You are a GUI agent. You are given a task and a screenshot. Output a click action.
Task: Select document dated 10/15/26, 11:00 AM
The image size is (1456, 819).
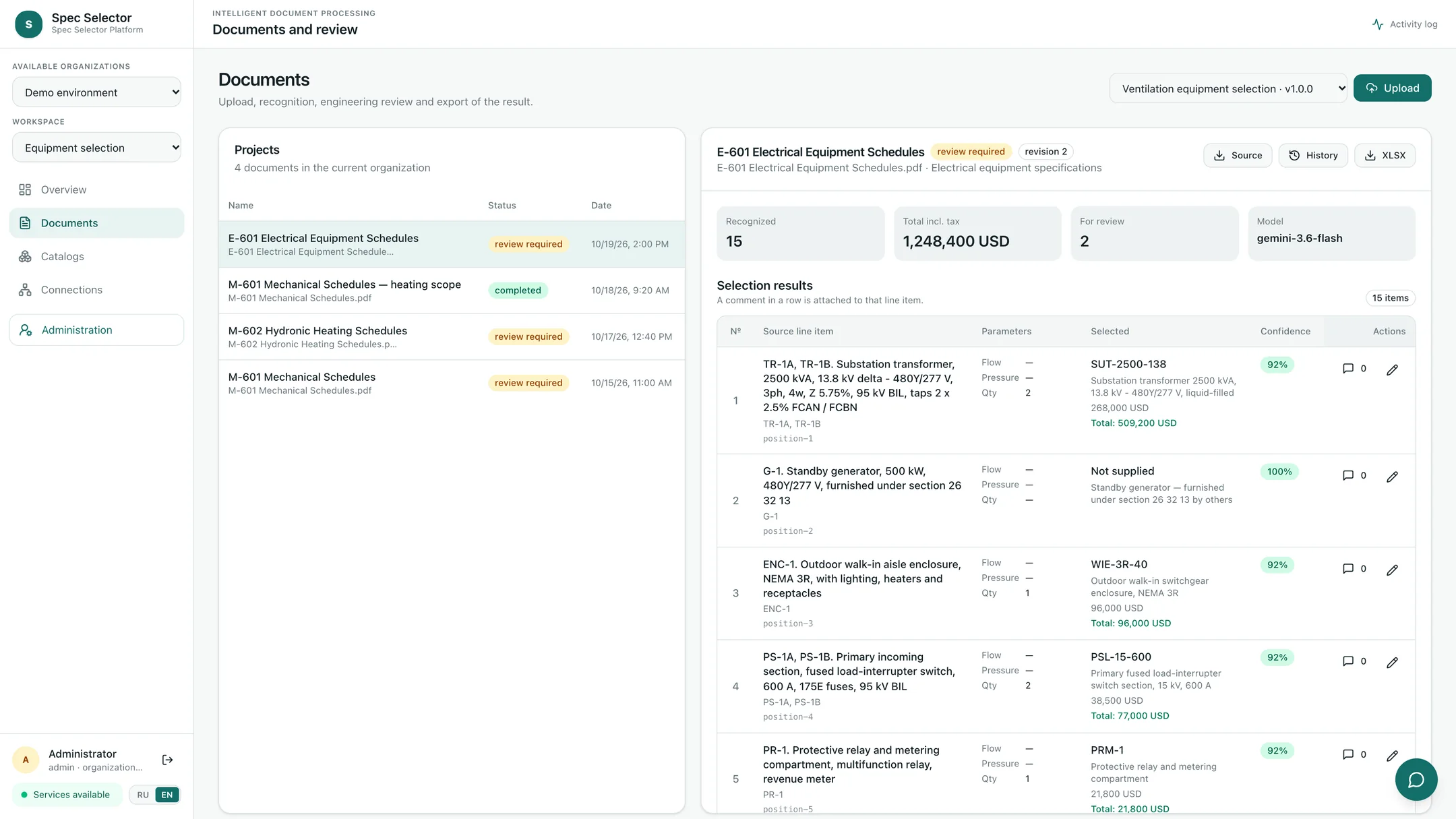[452, 383]
